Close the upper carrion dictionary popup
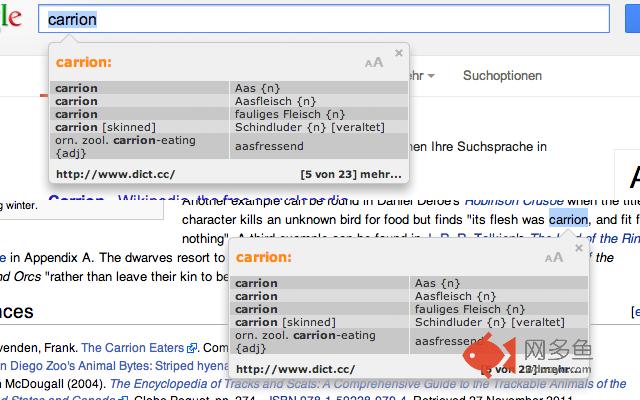The width and height of the screenshot is (640, 400). (x=399, y=53)
